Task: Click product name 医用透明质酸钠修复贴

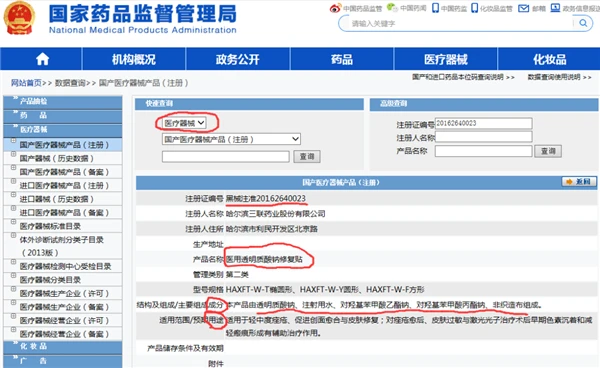Action: point(264,259)
